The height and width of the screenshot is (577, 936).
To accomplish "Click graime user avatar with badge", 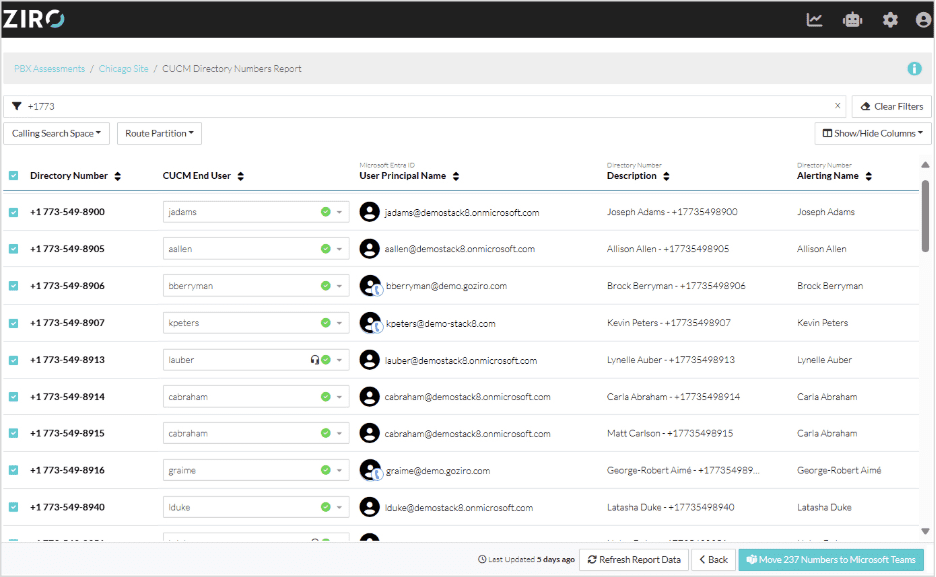I will tap(371, 470).
